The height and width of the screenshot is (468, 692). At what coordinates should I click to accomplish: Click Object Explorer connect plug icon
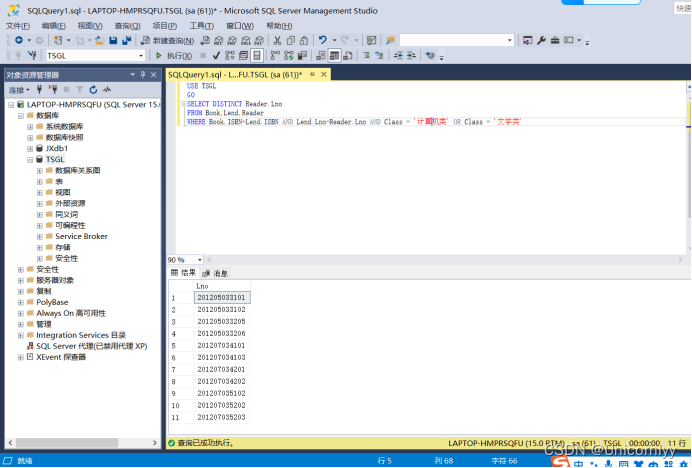pyautogui.click(x=39, y=90)
